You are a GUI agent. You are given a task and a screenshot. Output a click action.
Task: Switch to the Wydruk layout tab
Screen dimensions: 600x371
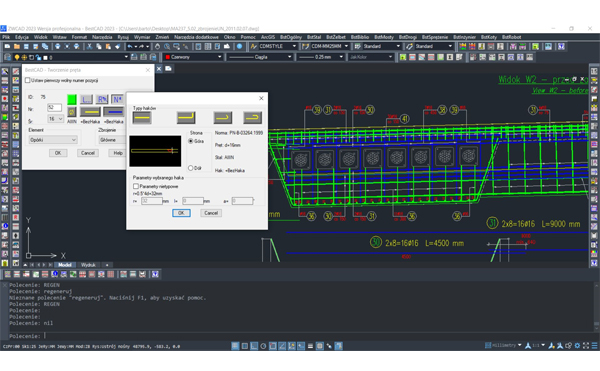[x=88, y=265]
